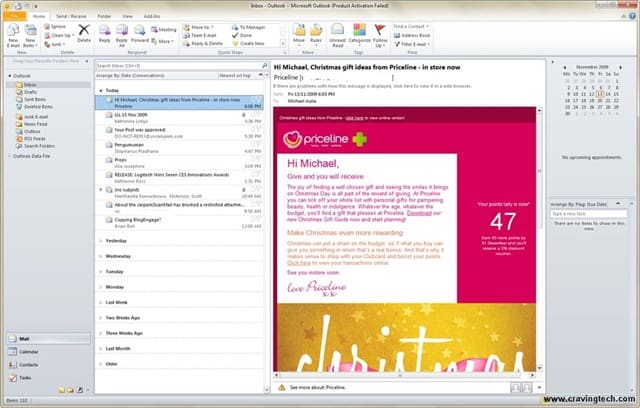Click the Mail navigation button
Screen dimensions: 640x408
(48, 339)
